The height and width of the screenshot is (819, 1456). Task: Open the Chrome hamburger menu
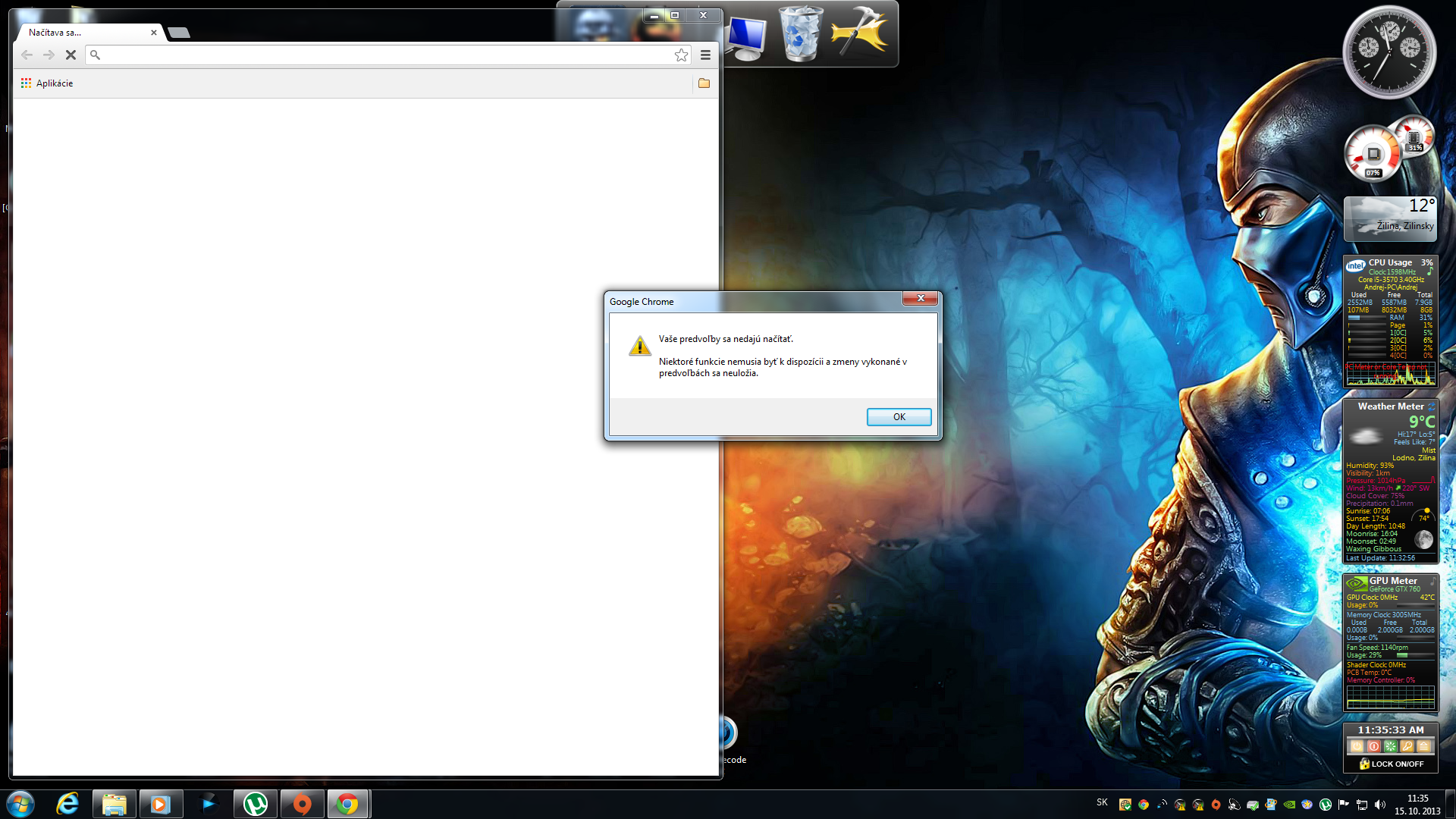(x=705, y=55)
